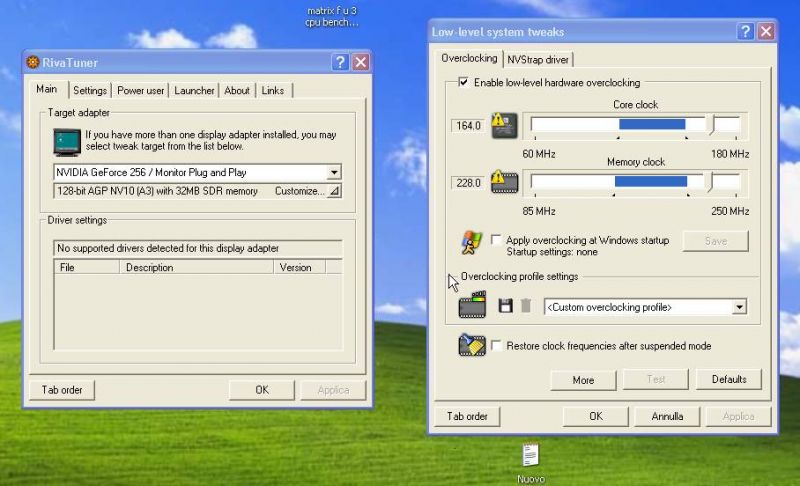The height and width of the screenshot is (486, 800).
Task: Click the Description column header
Action: (x=196, y=267)
